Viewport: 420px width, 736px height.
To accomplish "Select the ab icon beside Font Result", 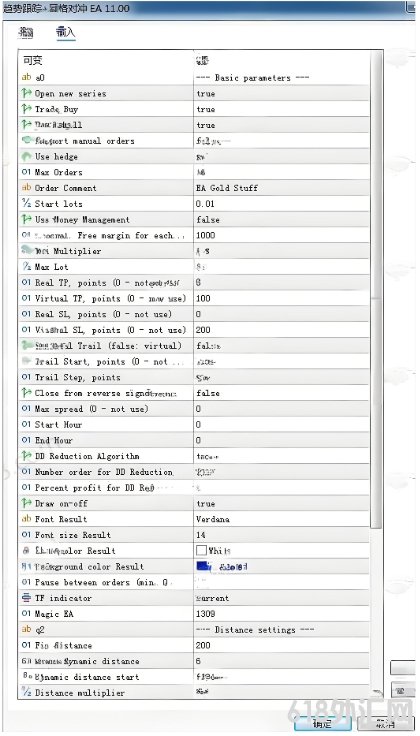I will [26, 519].
